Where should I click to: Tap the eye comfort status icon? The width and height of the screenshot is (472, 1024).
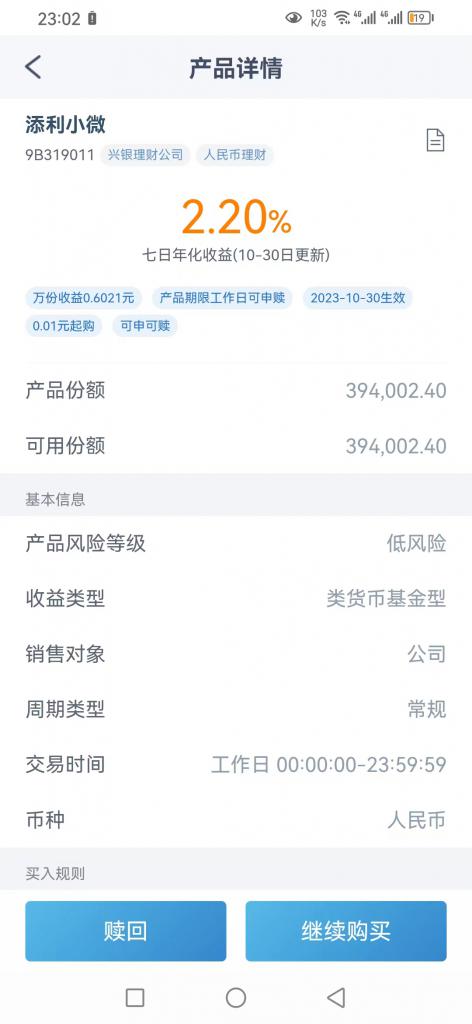click(x=294, y=18)
